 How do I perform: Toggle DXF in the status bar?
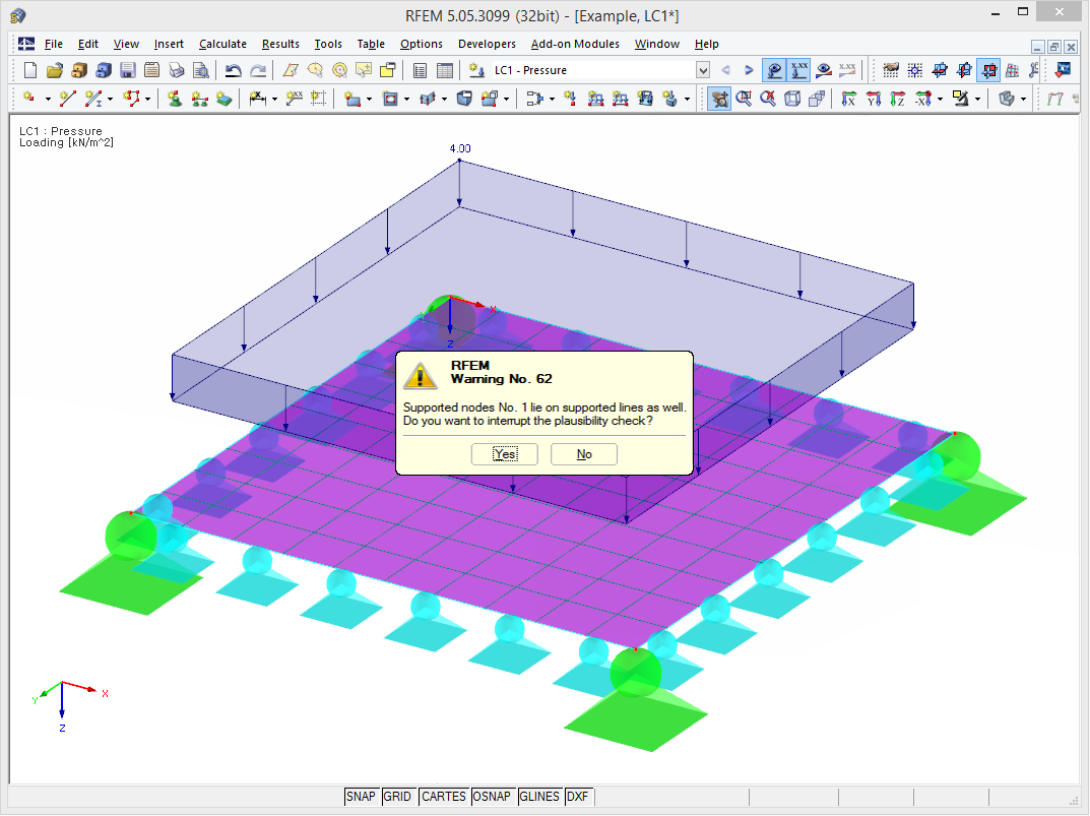tap(578, 797)
